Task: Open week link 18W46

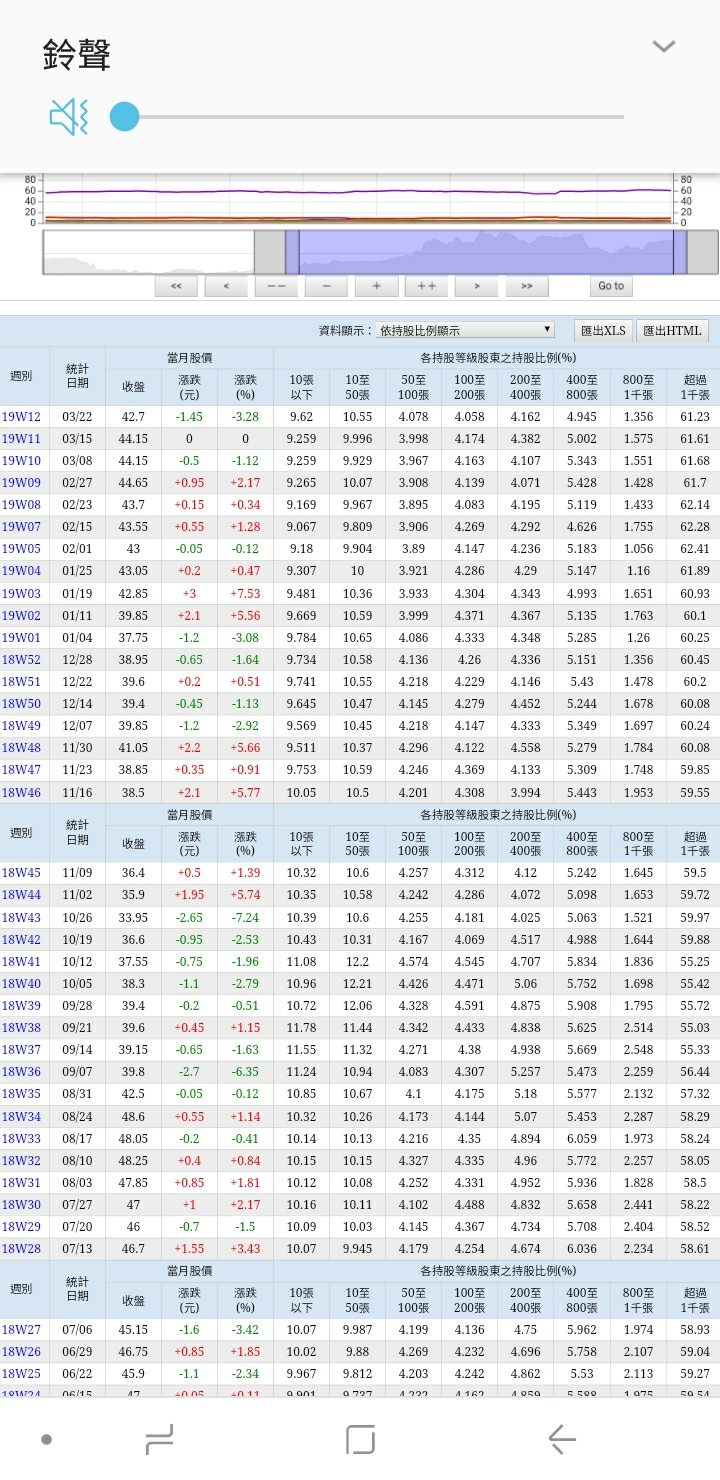Action: coord(21,792)
